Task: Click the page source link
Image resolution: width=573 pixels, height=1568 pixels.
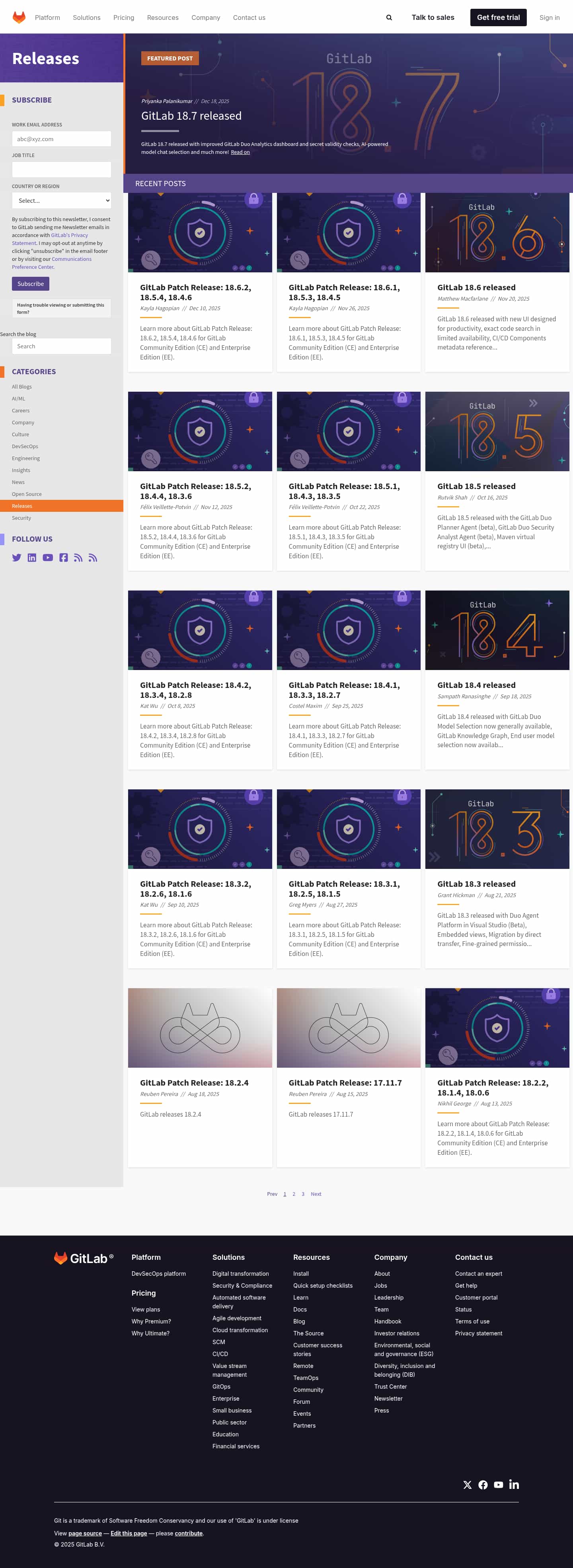Action: [x=85, y=1533]
